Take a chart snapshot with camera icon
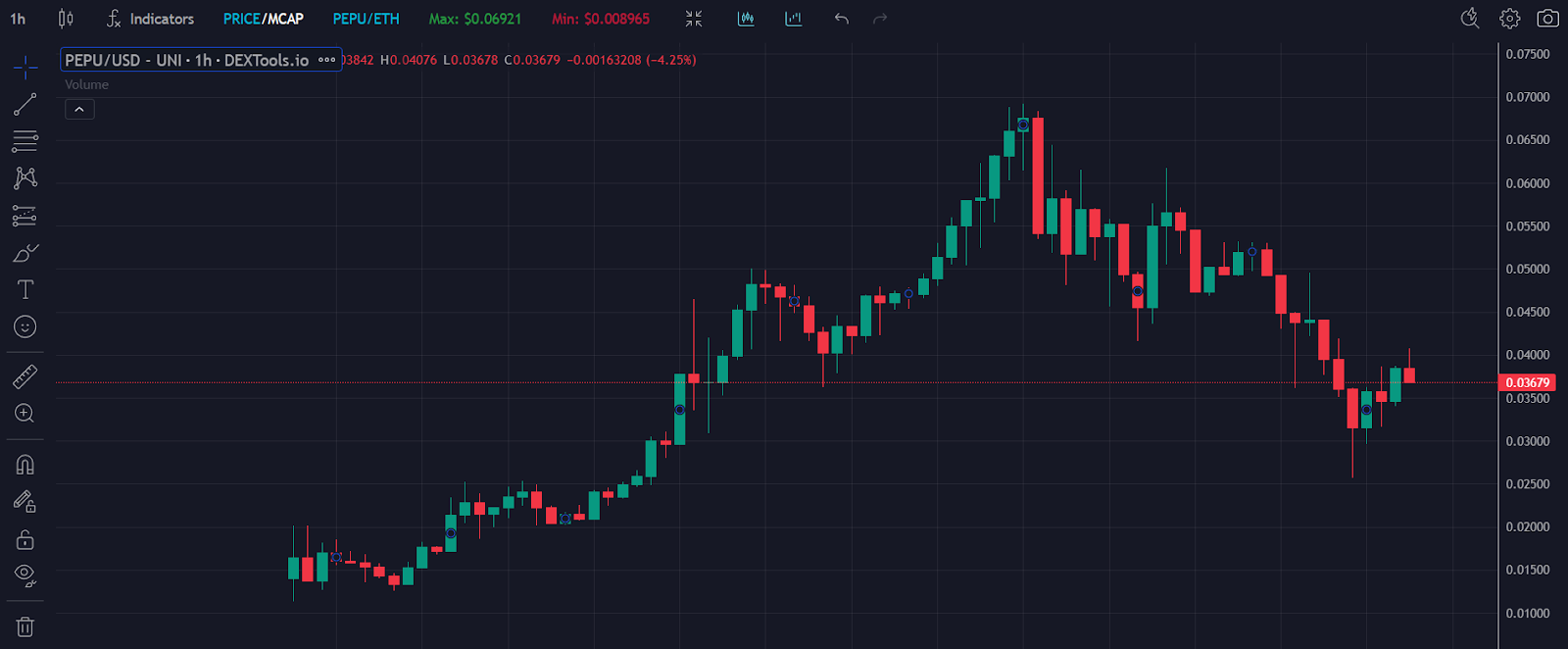 tap(1548, 19)
